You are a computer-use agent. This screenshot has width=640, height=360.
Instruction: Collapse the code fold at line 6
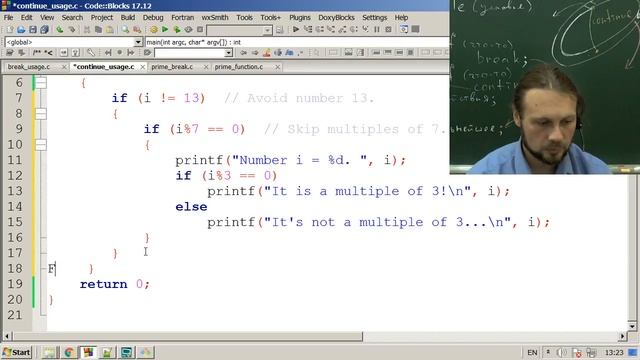41,83
